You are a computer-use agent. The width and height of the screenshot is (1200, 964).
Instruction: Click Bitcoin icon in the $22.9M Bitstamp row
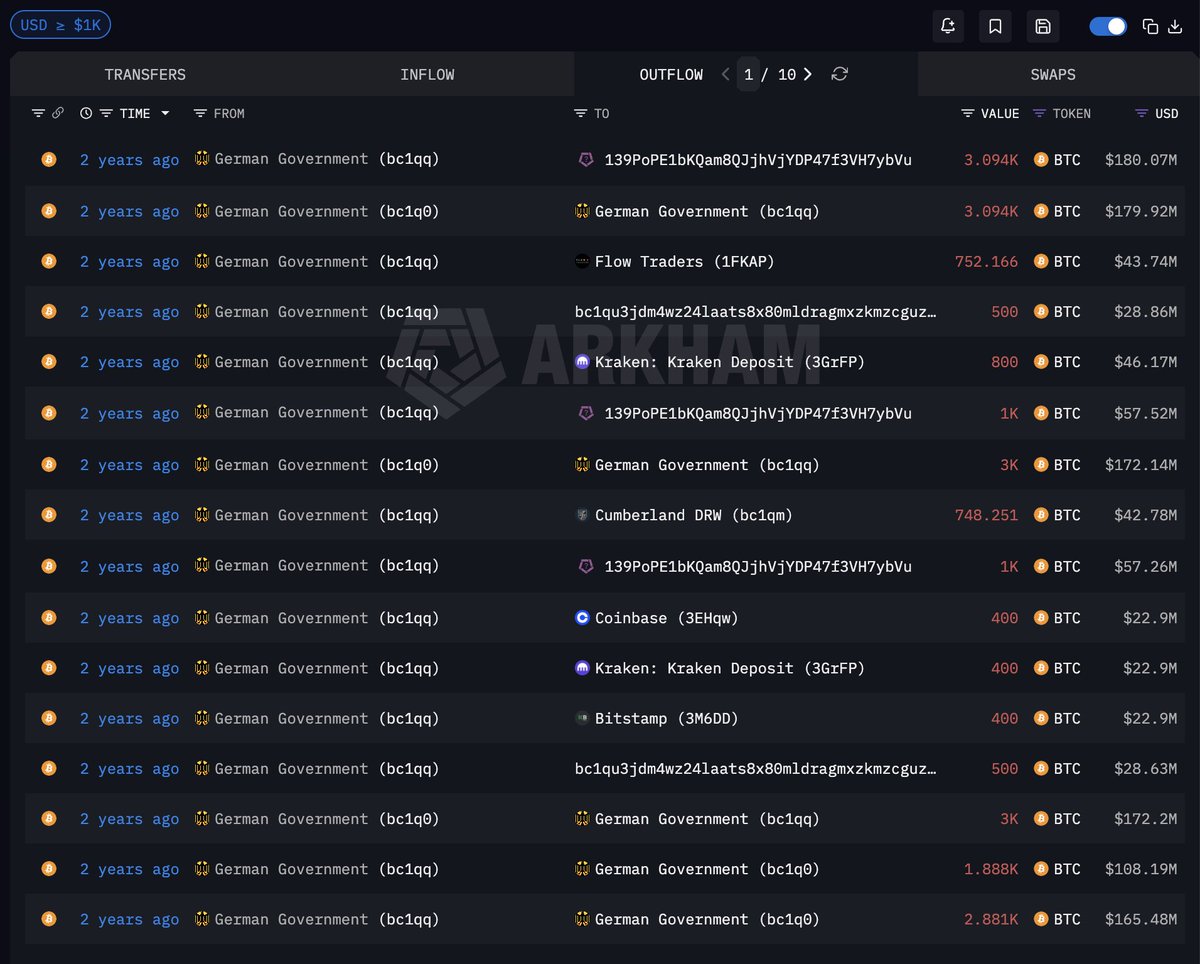[x=48, y=718]
